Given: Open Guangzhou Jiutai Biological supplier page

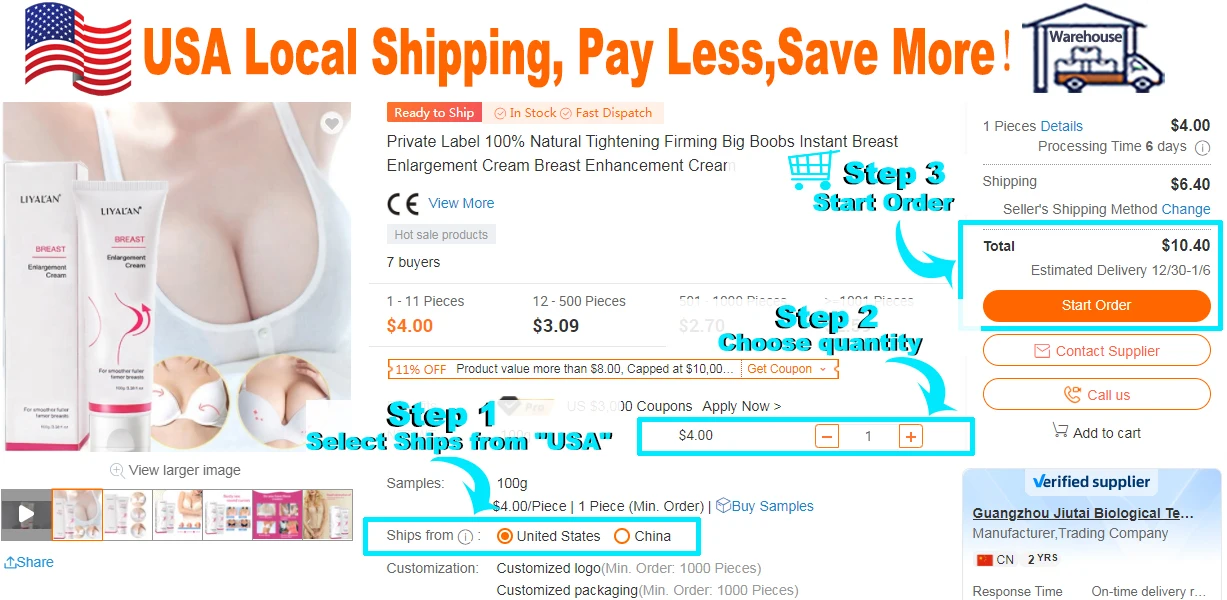Looking at the screenshot, I should [1083, 513].
